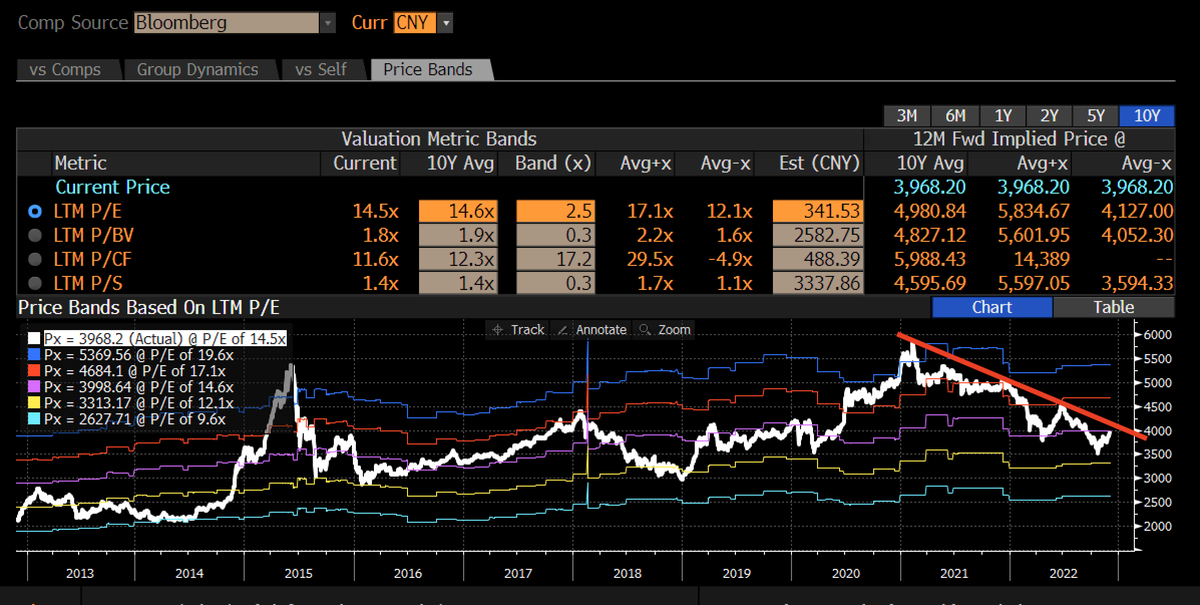The width and height of the screenshot is (1200, 605).
Task: Click purple swatch for P/E 14.6x band
Action: coord(33,388)
